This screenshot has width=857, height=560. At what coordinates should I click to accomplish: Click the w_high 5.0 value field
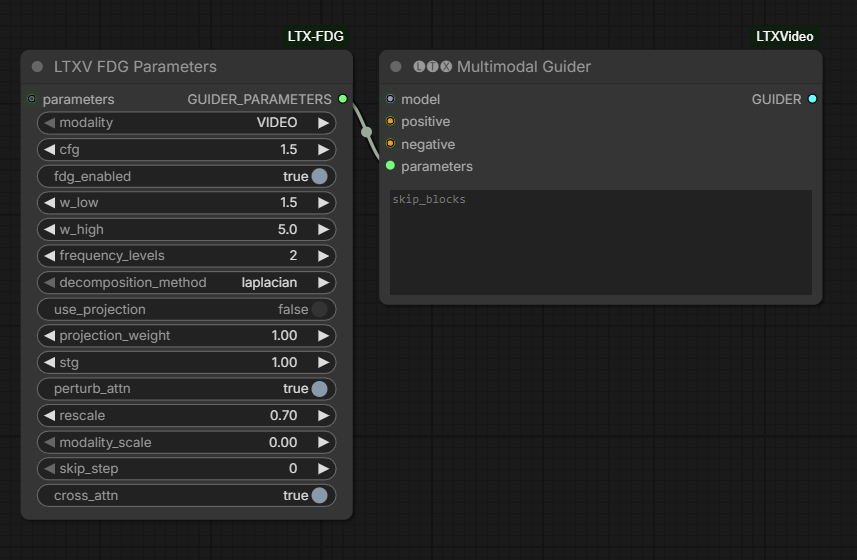tap(186, 229)
